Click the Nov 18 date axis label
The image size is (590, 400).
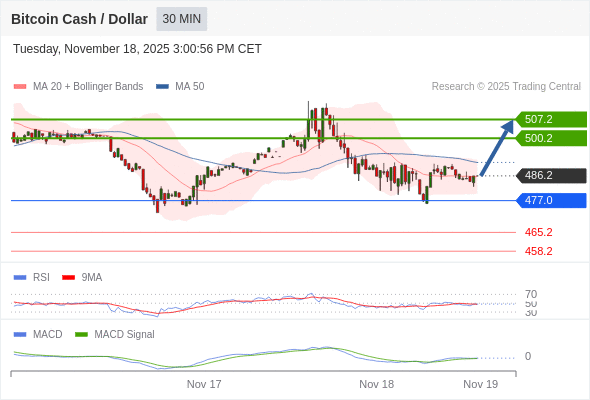click(377, 384)
